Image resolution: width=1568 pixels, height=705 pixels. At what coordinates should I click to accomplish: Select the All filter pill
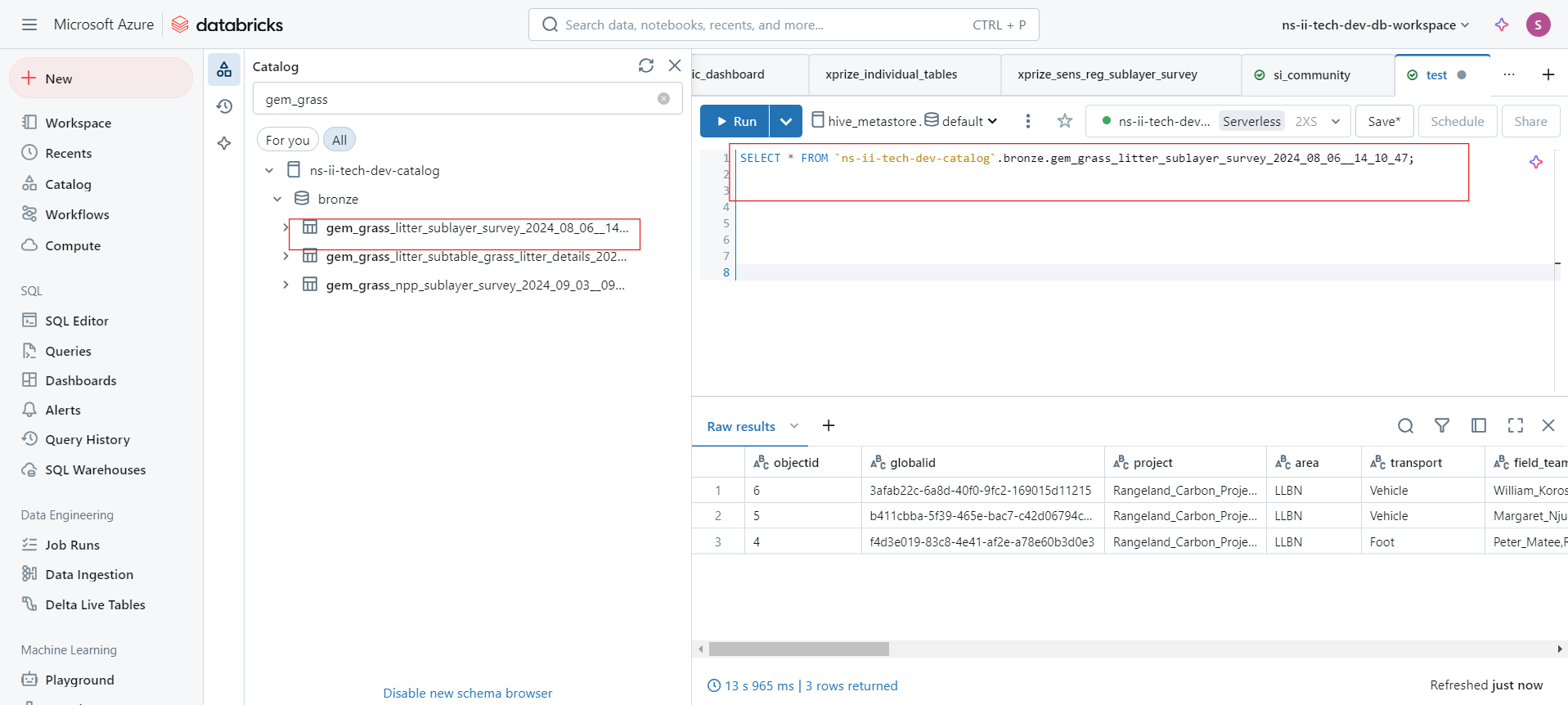coord(339,140)
